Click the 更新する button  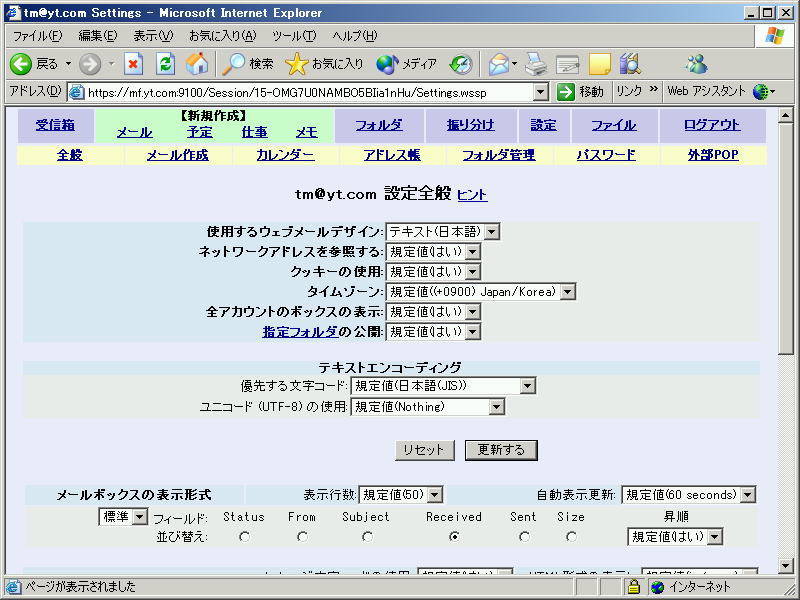[x=501, y=450]
